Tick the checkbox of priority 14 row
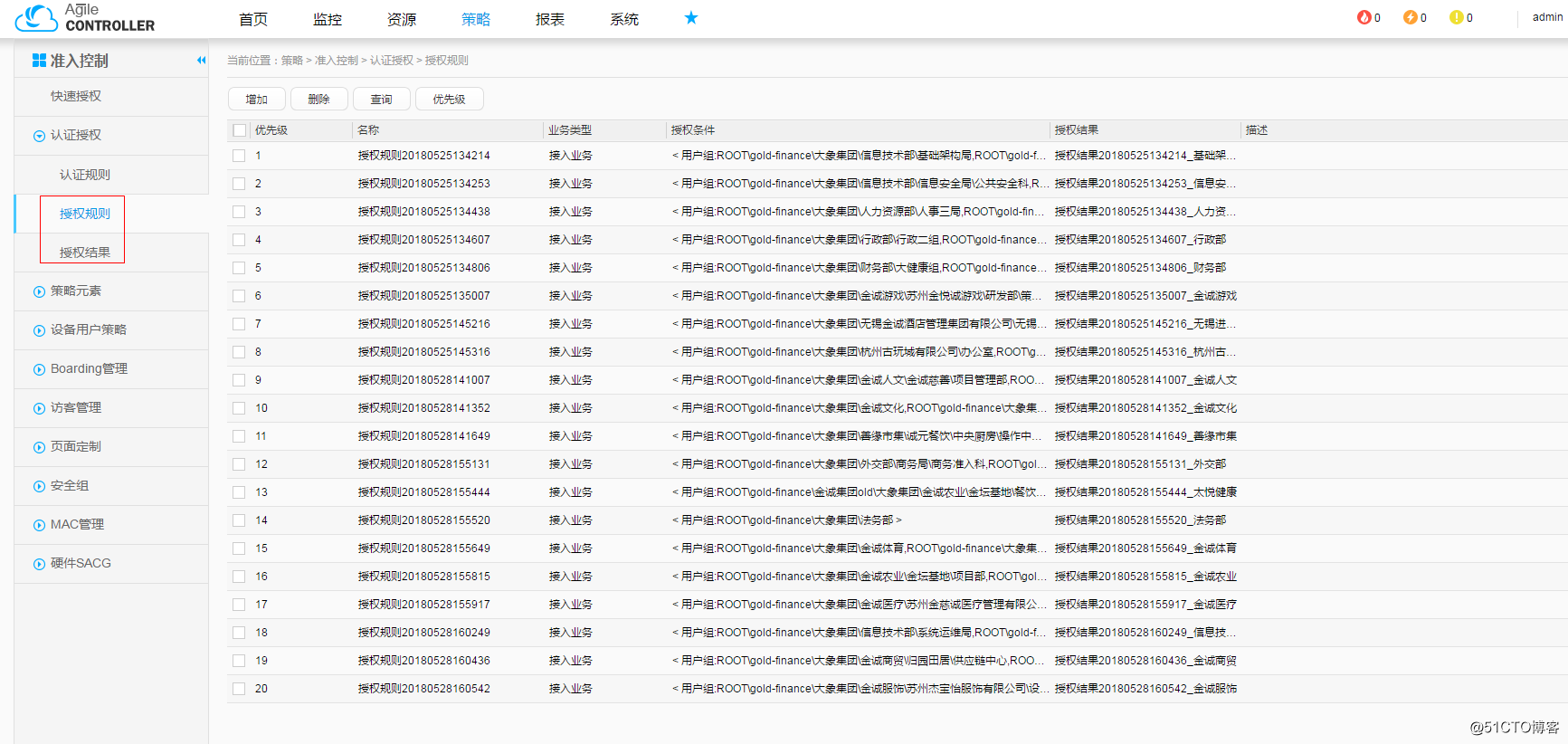Screen dimensions: 1568x744 coord(239,520)
